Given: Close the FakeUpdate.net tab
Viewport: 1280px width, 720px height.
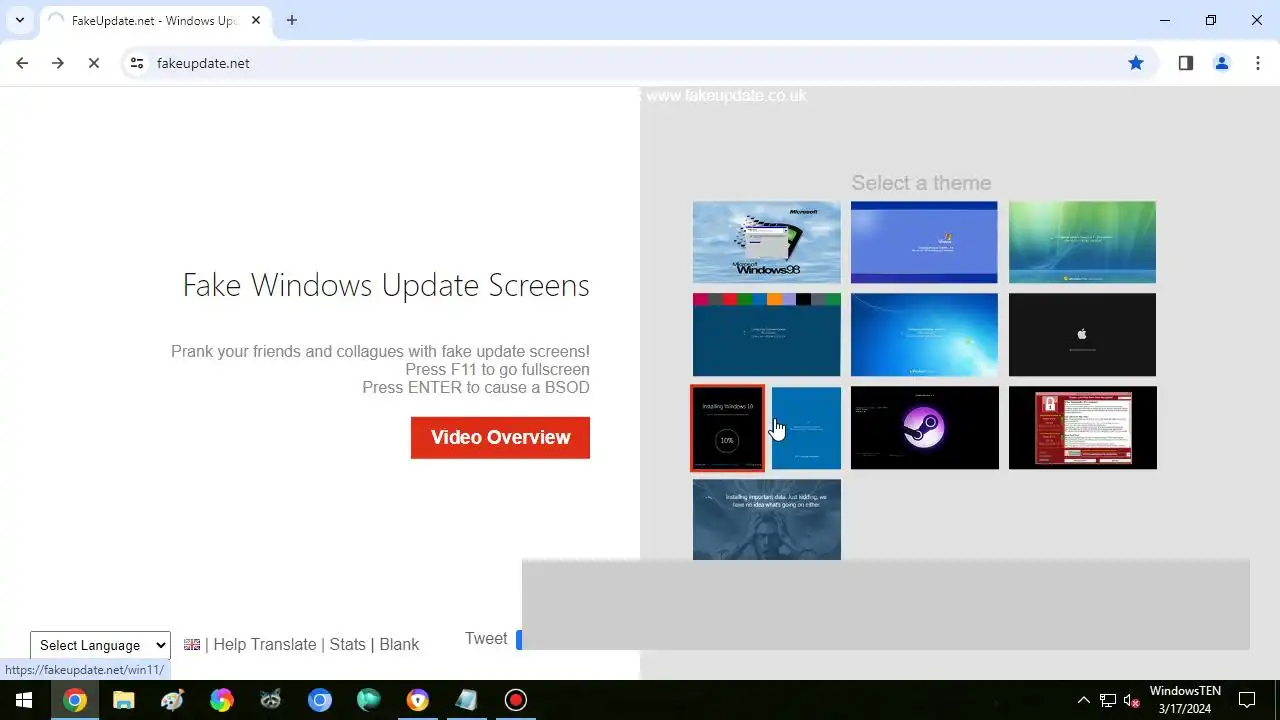Looking at the screenshot, I should (x=257, y=20).
